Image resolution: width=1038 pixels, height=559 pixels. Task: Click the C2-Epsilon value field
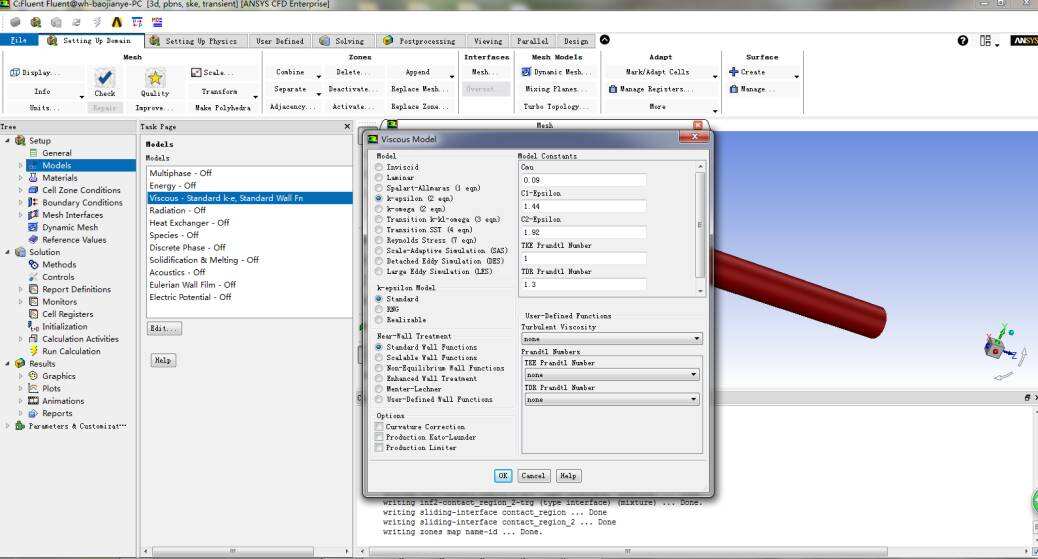(x=583, y=232)
